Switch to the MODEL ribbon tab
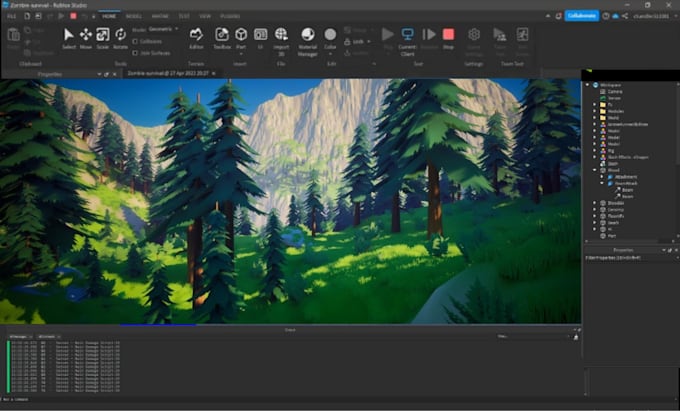 point(134,16)
